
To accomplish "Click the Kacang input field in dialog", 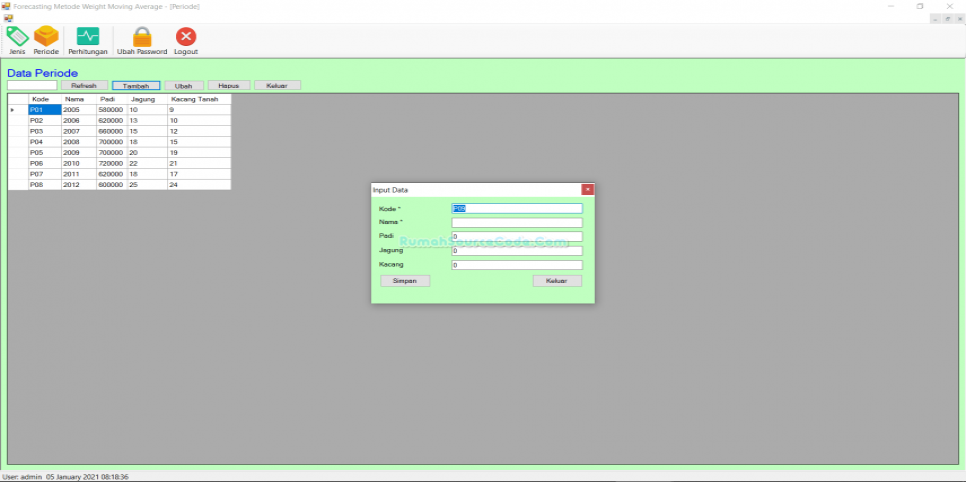I will pos(516,265).
